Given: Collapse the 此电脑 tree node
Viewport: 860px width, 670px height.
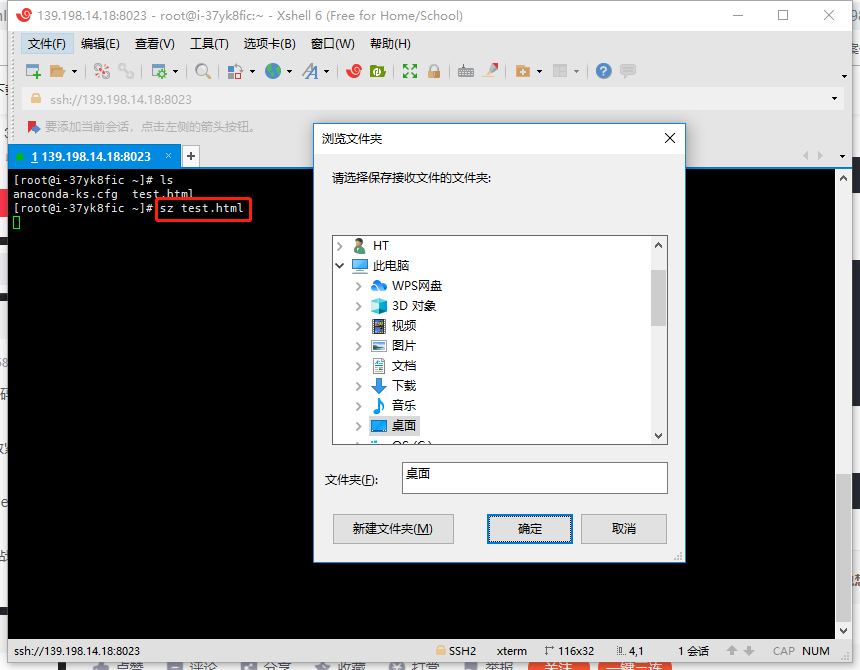Looking at the screenshot, I should 340,266.
